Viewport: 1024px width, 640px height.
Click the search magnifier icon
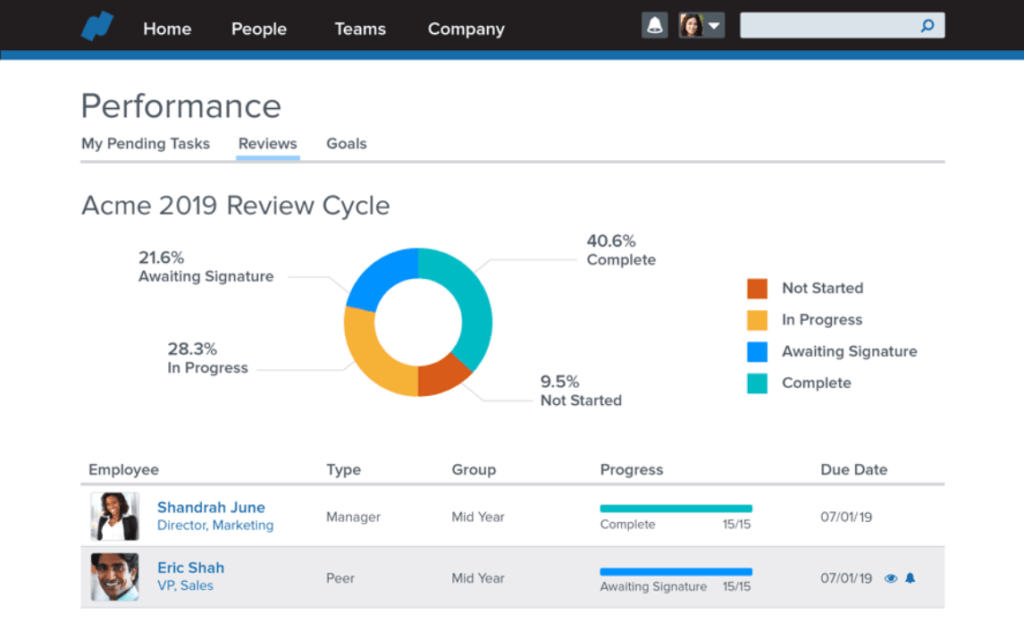(927, 26)
